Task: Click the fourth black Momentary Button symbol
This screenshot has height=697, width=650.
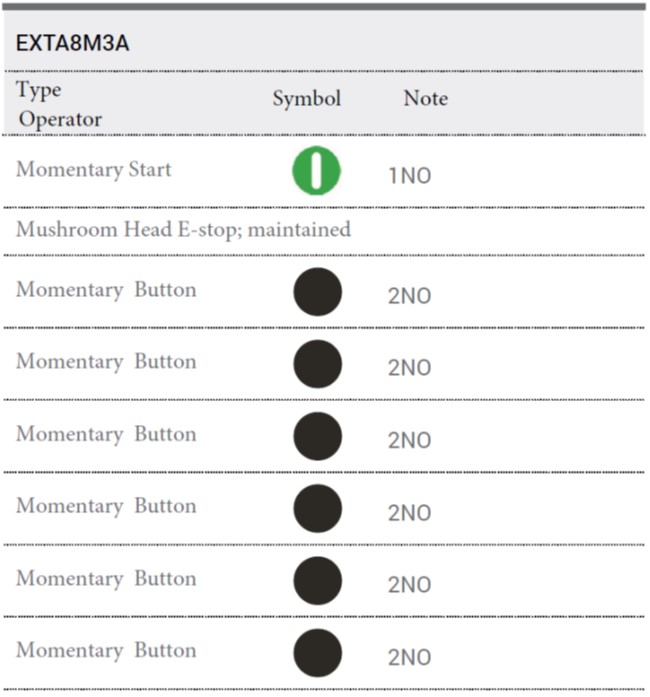Action: [x=317, y=509]
